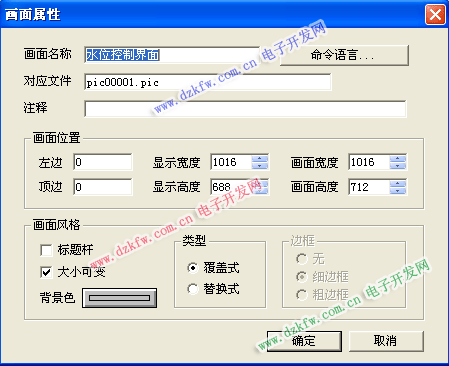Close the 画面属性 dialog window
449x366 pixels.
(435, 15)
